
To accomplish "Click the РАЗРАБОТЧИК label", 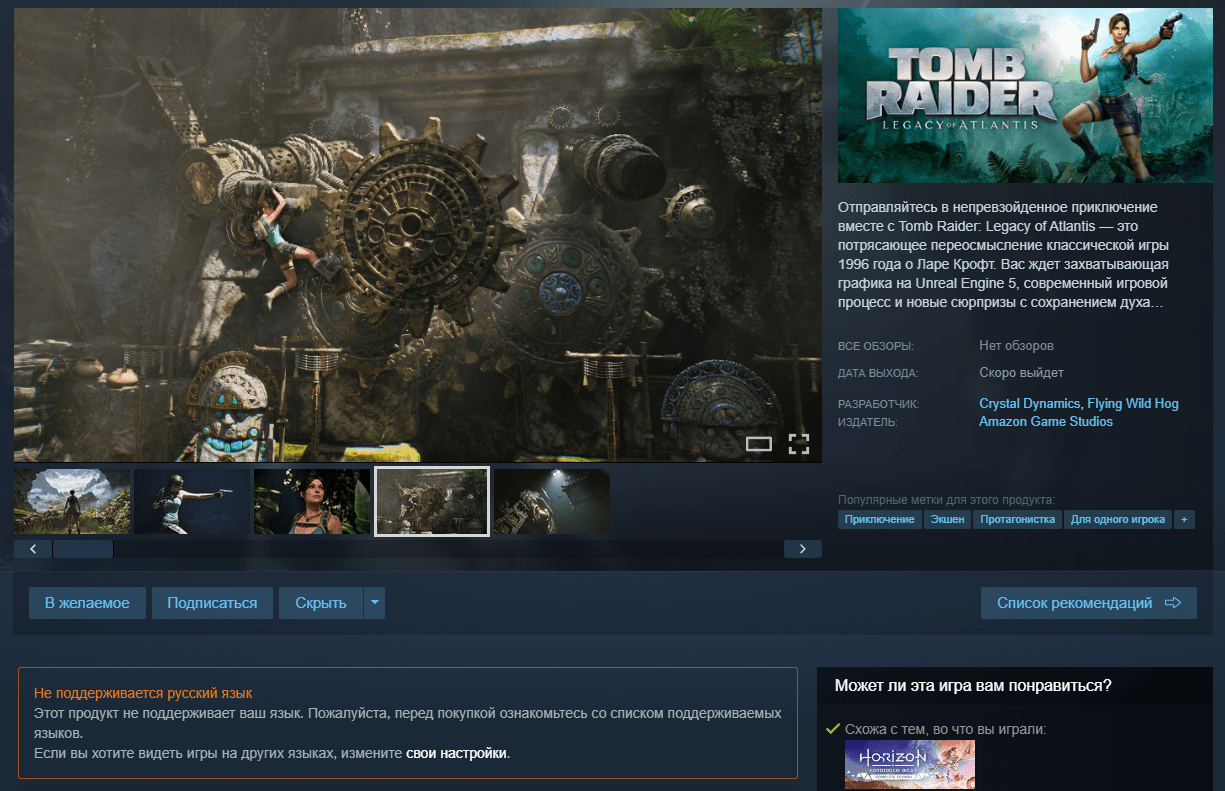I will click(x=878, y=404).
